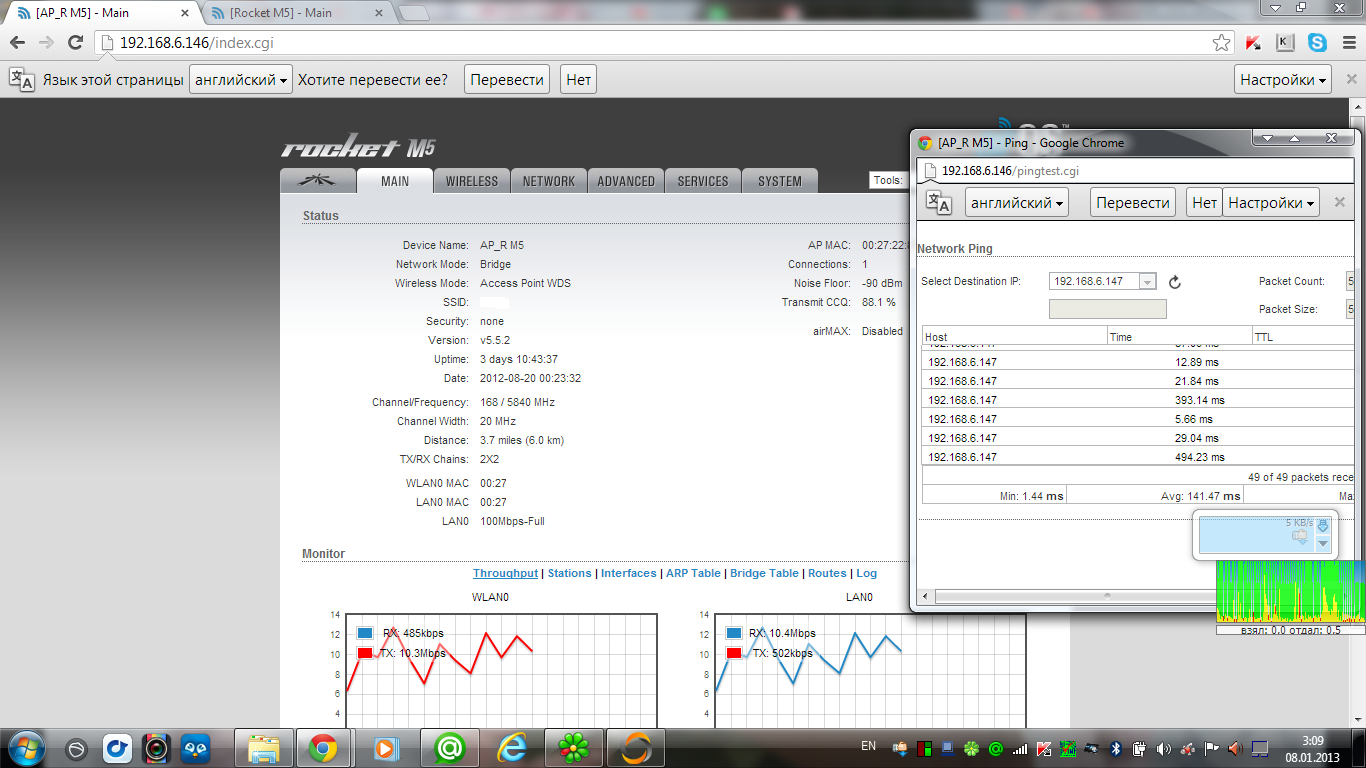Click the red TX legend swatch on LAN0 chart
Viewport: 1366px width, 768px height.
tap(734, 653)
